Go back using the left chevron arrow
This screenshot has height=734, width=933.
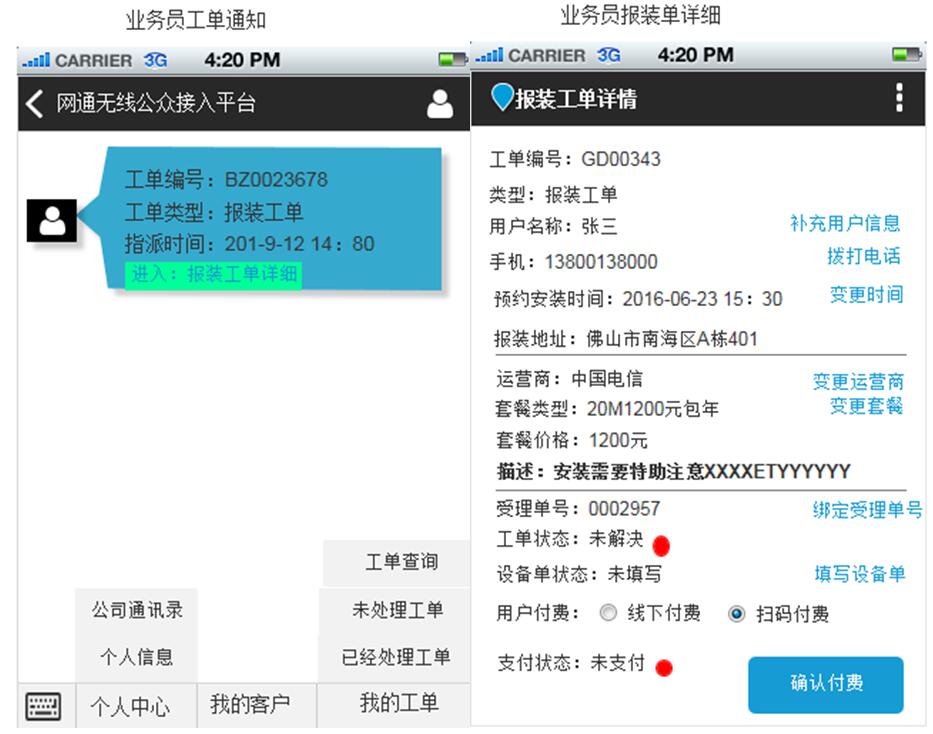pos(35,103)
